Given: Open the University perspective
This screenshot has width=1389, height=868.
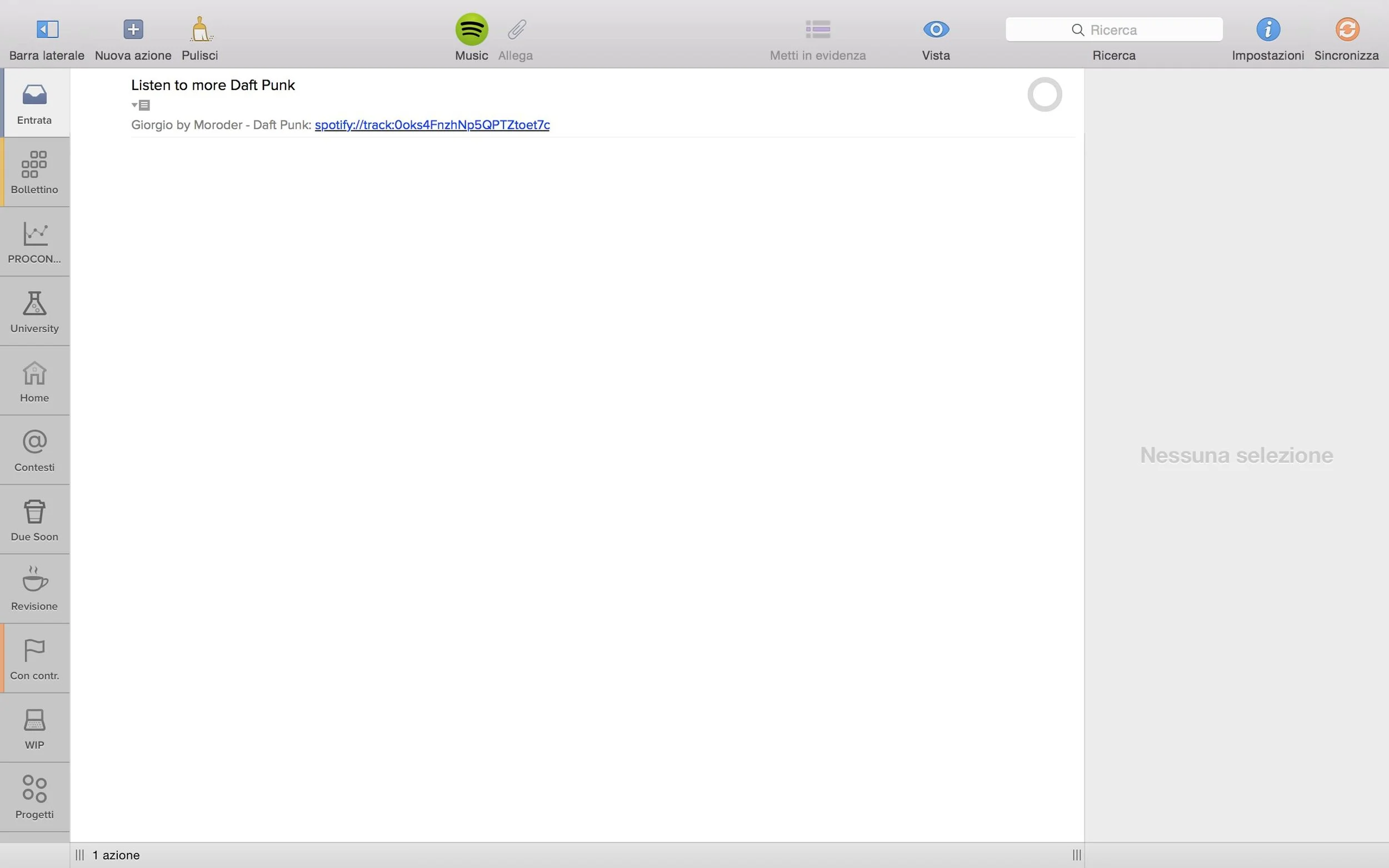Looking at the screenshot, I should coord(35,311).
